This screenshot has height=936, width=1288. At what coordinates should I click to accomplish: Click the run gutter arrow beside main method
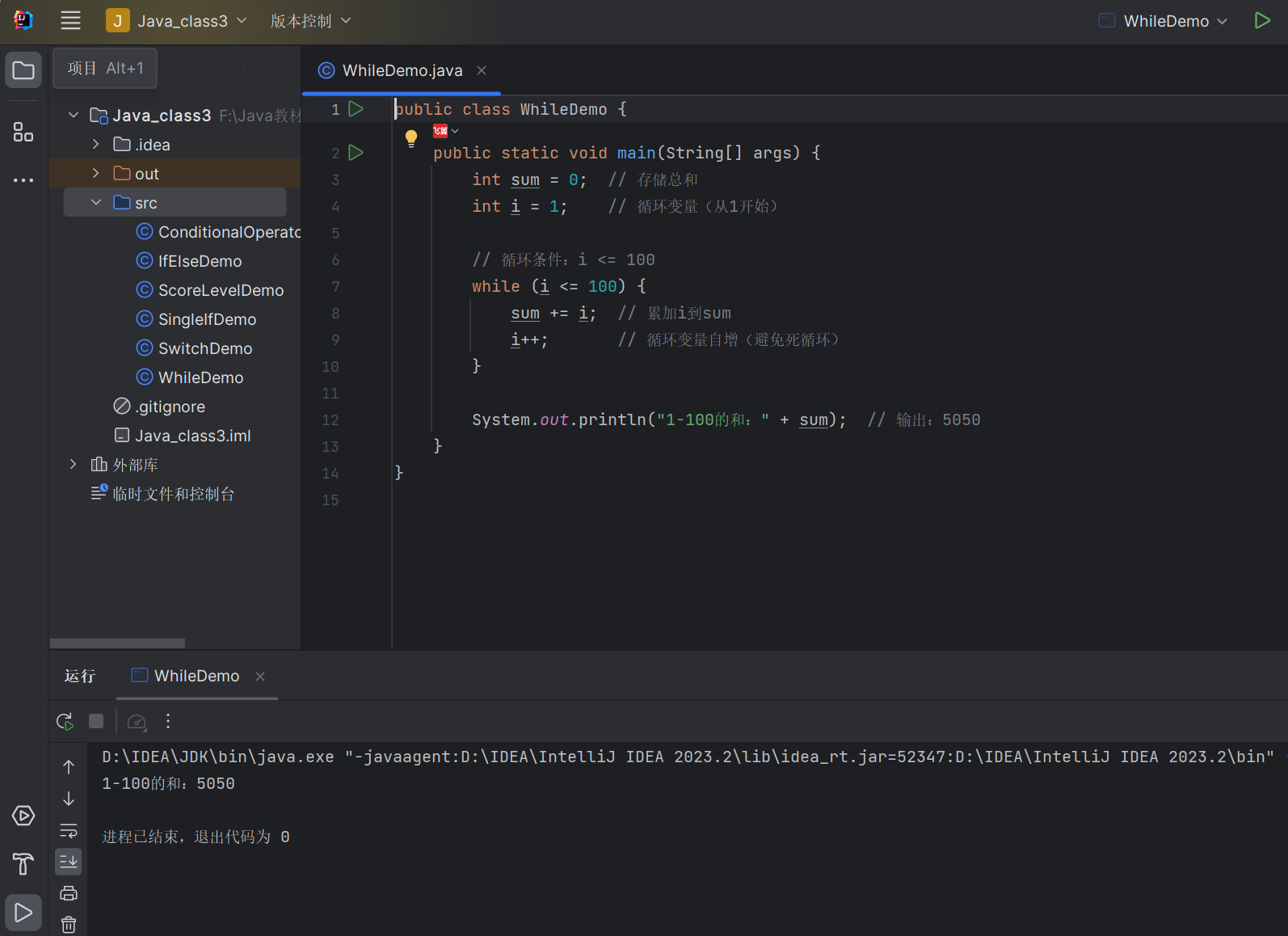356,153
